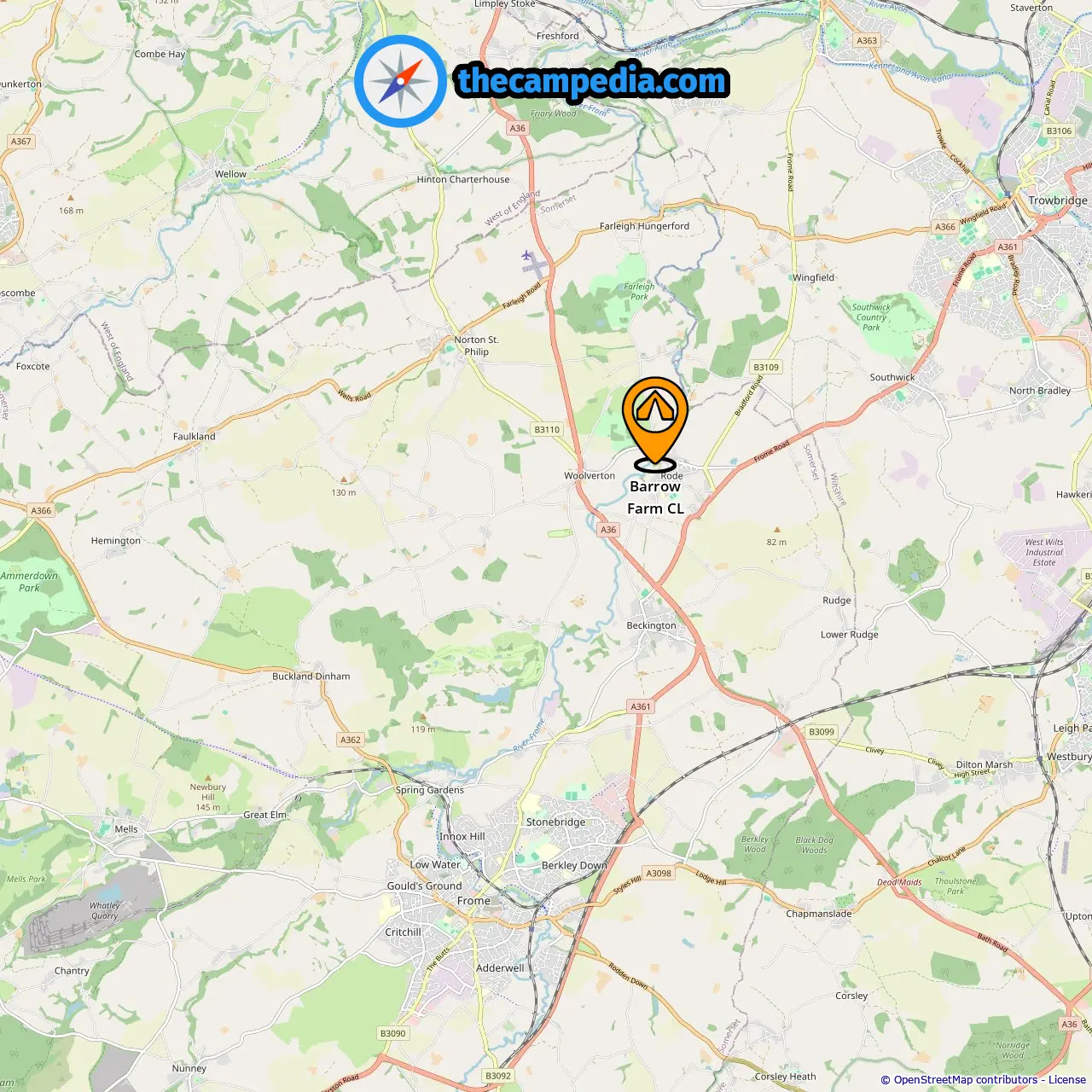Click the B3110 road badge
Image resolution: width=1092 pixels, height=1092 pixels.
[x=547, y=430]
